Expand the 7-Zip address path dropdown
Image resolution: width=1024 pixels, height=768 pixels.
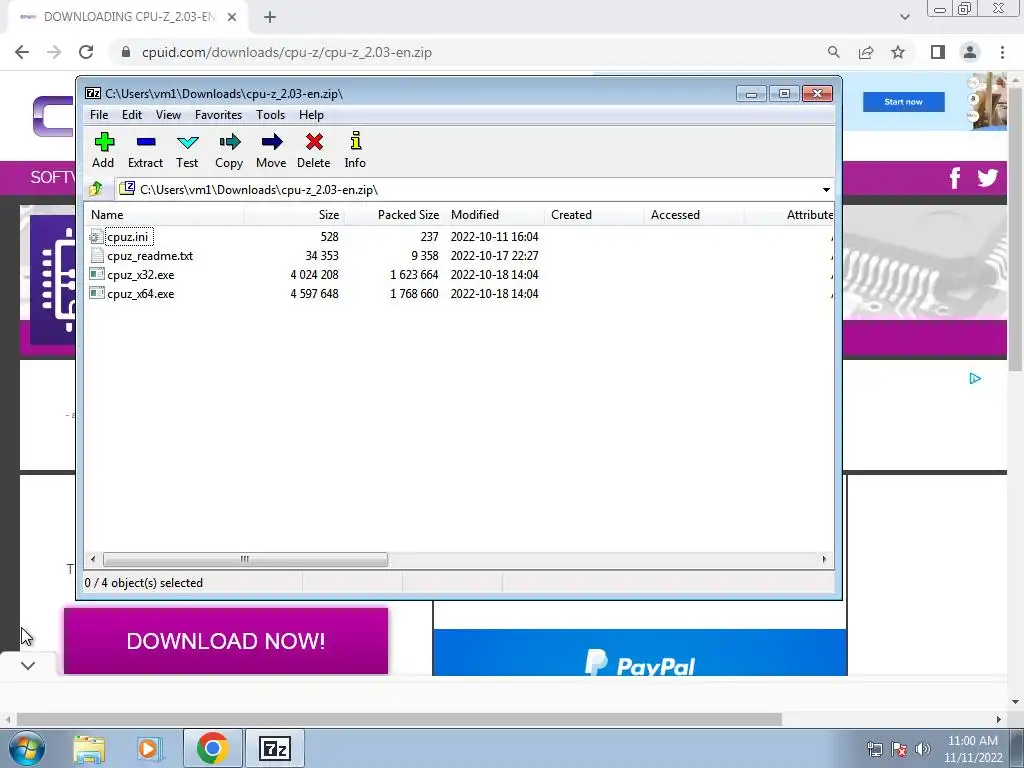point(826,190)
